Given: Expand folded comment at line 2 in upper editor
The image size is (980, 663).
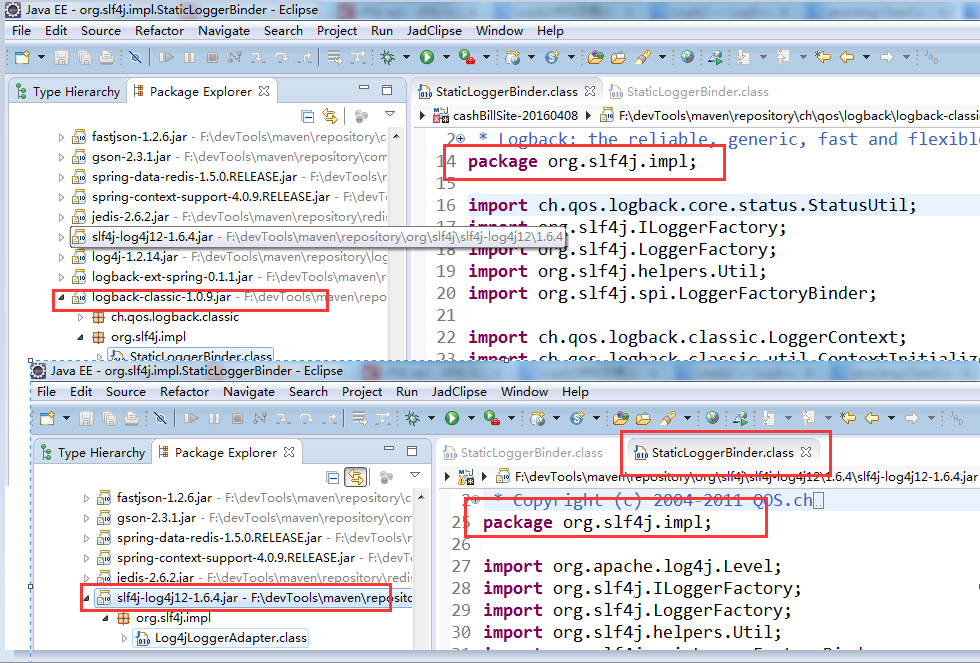Looking at the screenshot, I should pos(461,139).
